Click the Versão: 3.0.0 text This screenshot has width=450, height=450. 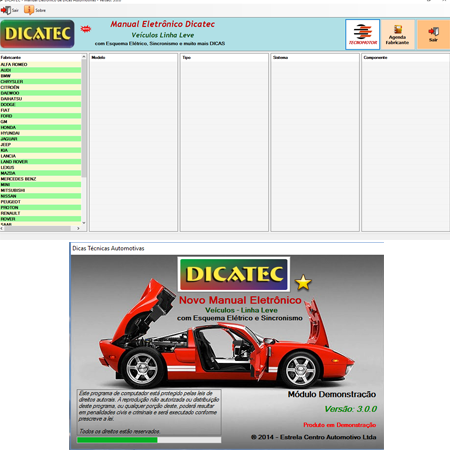click(351, 409)
